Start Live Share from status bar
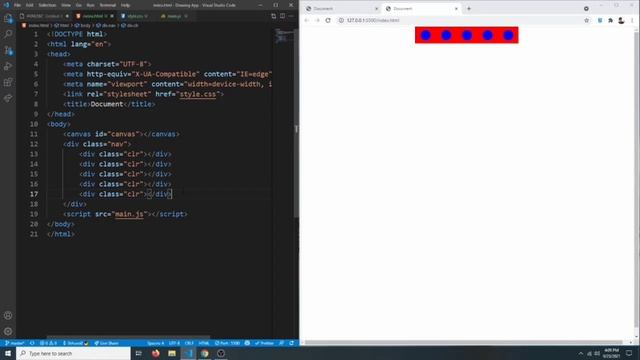 tap(106, 343)
